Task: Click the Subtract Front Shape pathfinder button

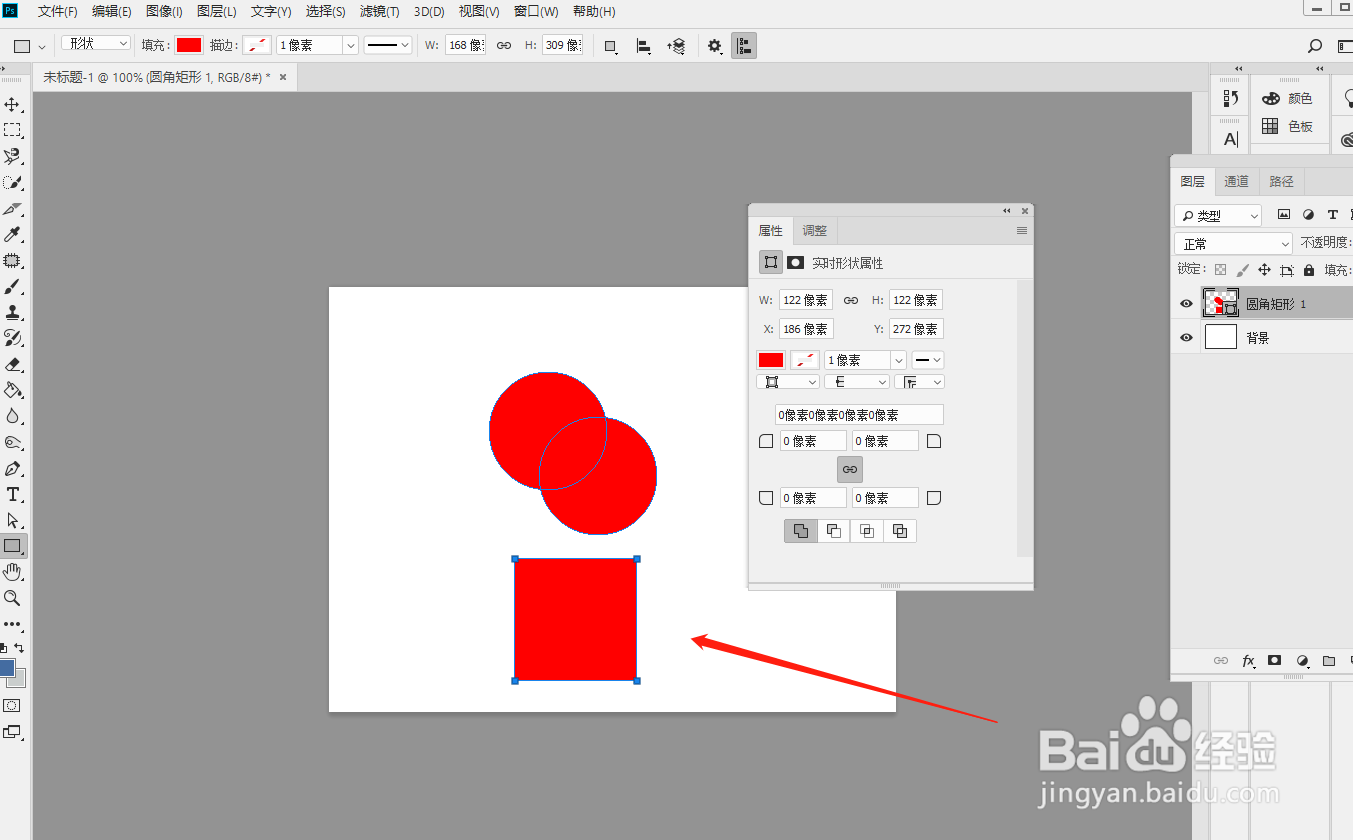Action: (833, 531)
